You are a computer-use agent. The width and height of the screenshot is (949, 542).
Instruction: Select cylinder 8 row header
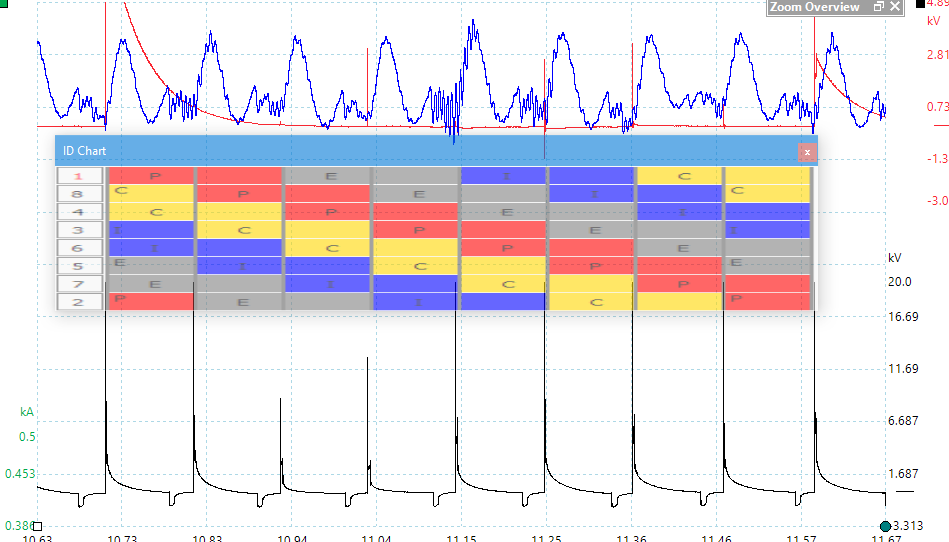[x=79, y=194]
